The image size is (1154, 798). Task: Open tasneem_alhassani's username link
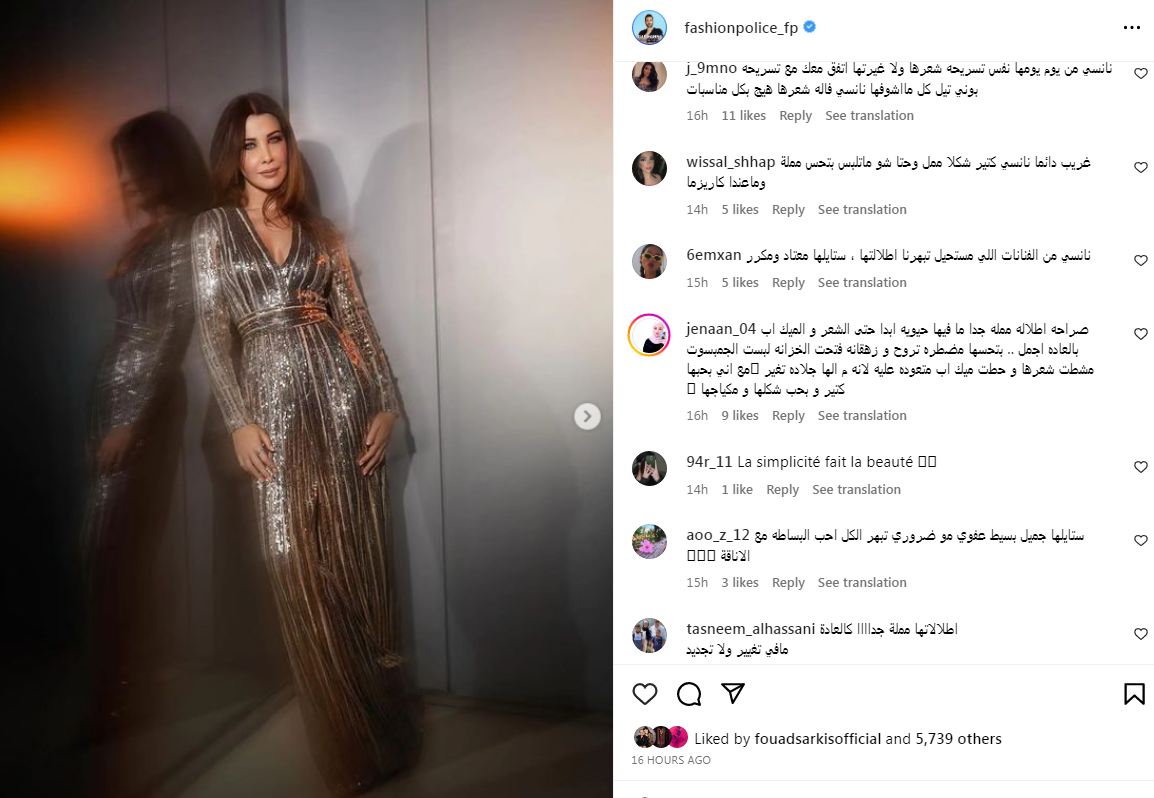[751, 629]
